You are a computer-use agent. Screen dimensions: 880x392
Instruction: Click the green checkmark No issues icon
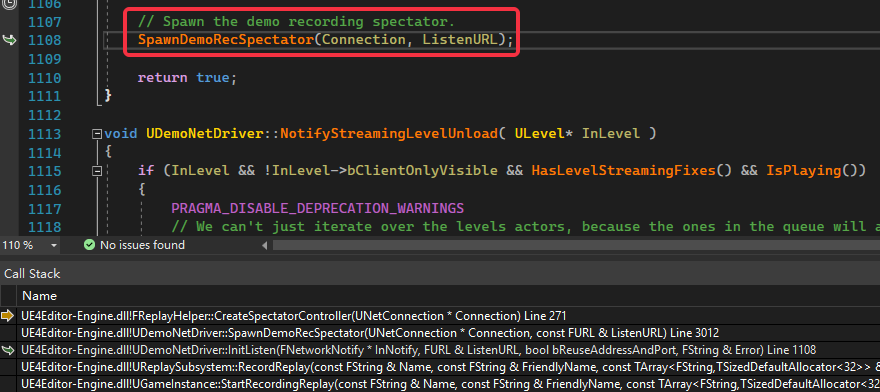[89, 245]
